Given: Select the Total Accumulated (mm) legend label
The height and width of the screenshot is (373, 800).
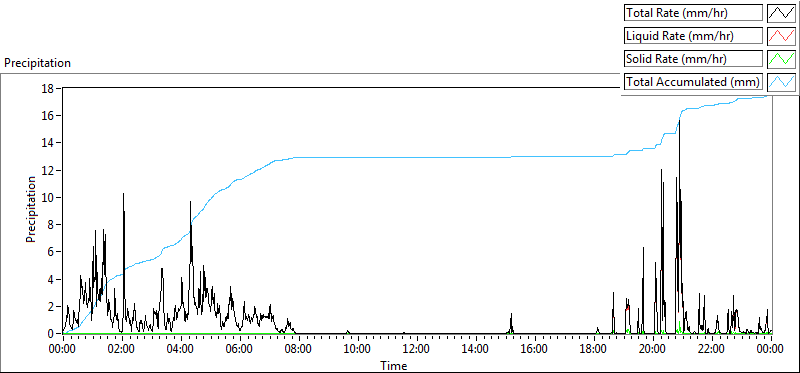Looking at the screenshot, I should click(693, 81).
